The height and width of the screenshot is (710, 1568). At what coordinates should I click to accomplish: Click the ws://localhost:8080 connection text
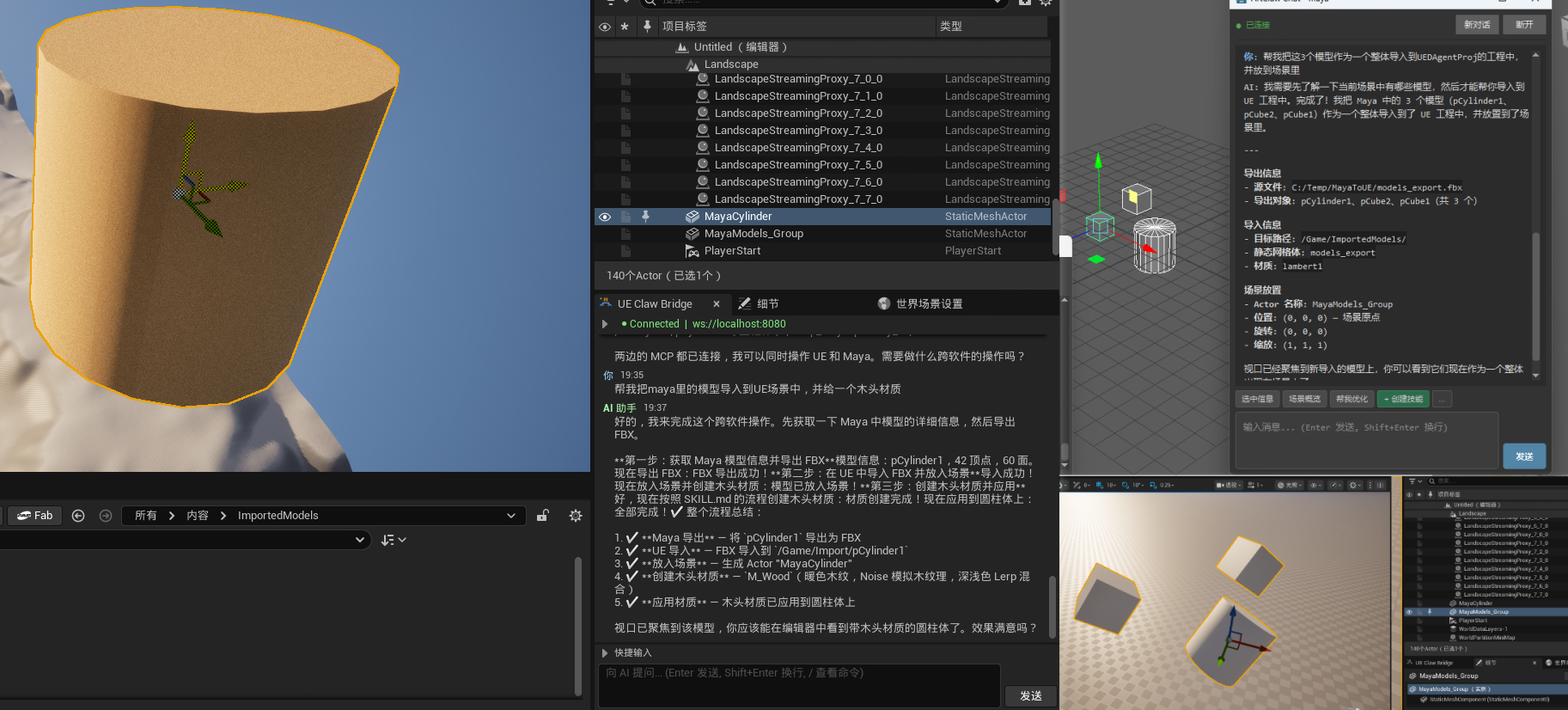click(739, 324)
